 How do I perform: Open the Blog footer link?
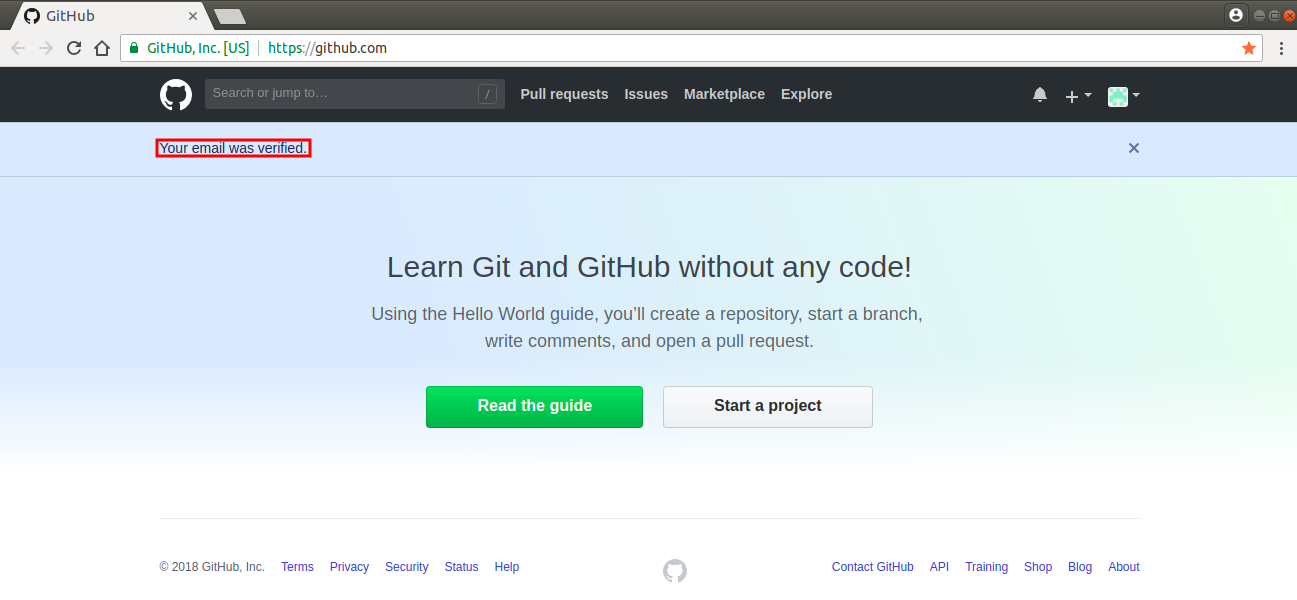pyautogui.click(x=1080, y=567)
